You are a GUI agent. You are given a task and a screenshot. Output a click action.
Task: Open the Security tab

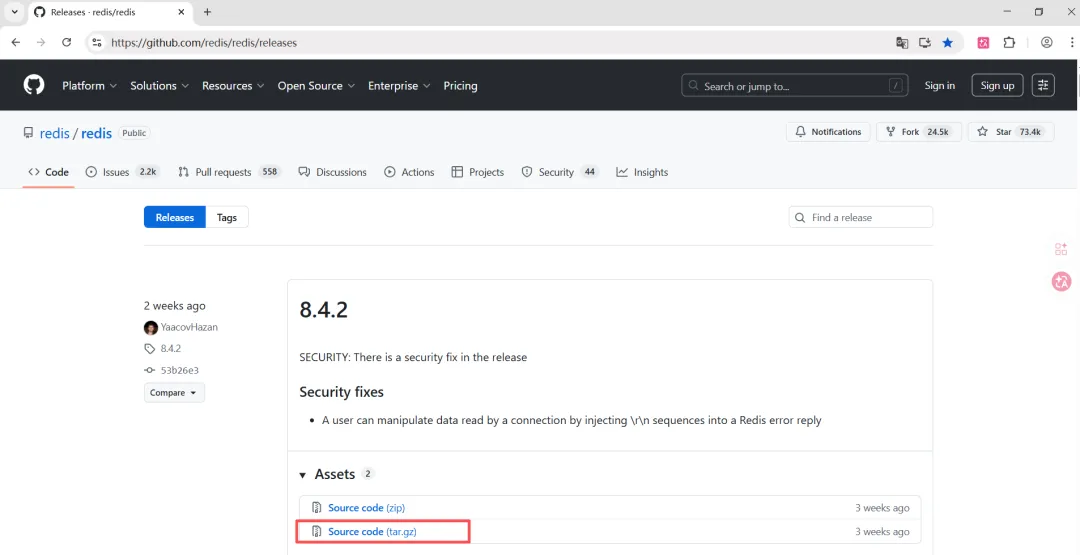click(x=559, y=172)
